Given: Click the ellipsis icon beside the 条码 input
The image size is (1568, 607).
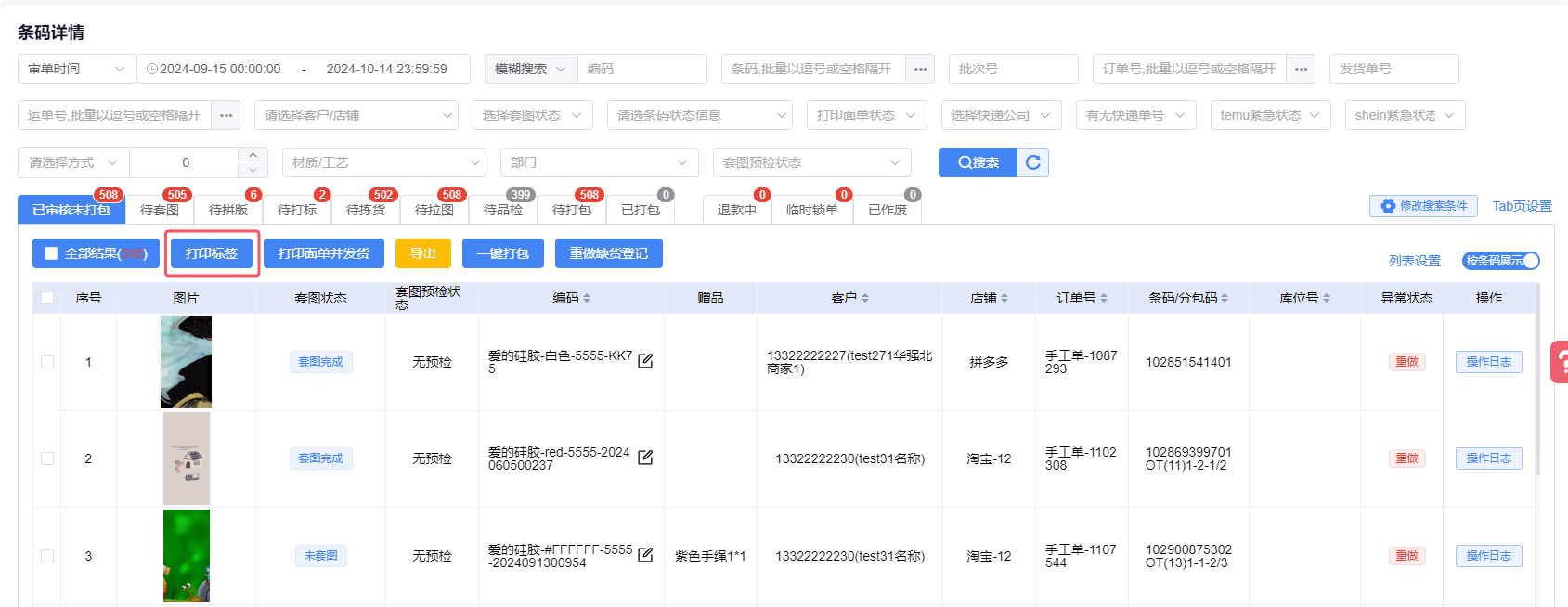Looking at the screenshot, I should 920,69.
